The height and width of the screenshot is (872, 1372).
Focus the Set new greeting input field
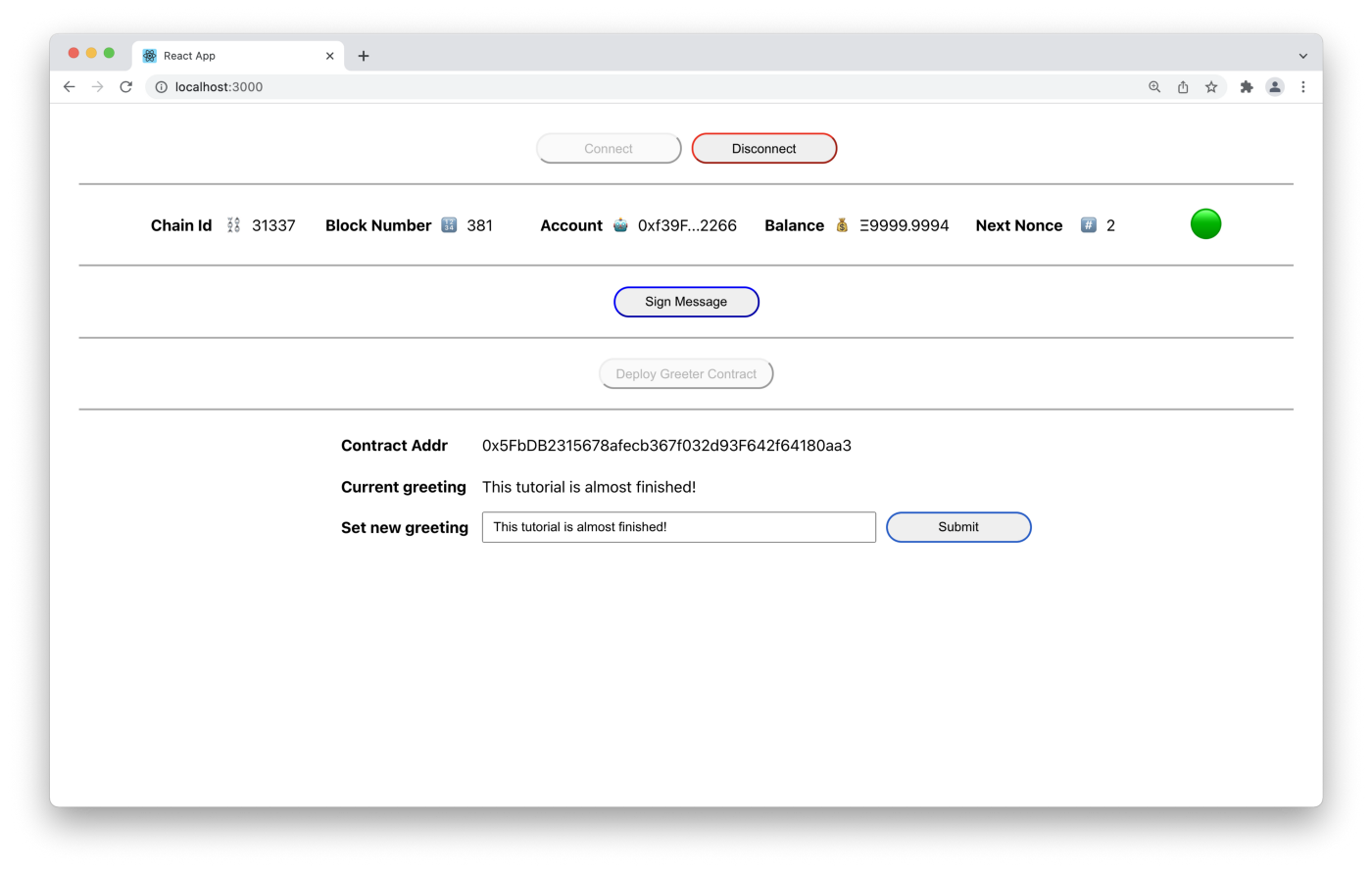pyautogui.click(x=678, y=527)
